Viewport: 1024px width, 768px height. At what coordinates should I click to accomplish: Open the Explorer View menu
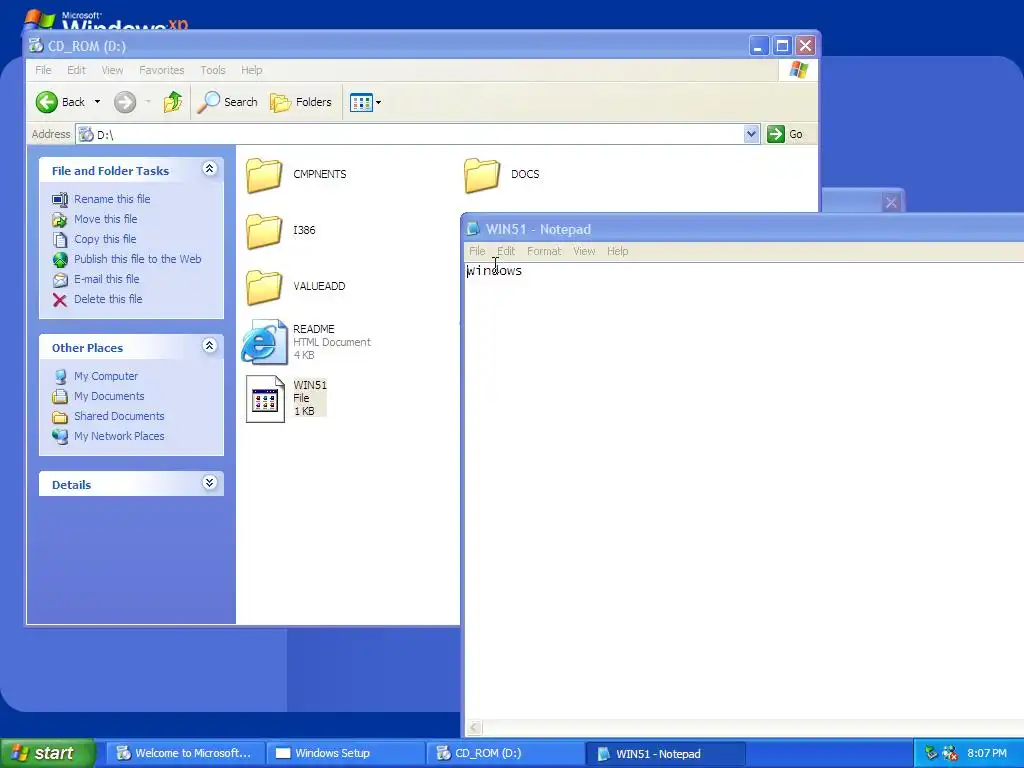pyautogui.click(x=112, y=70)
